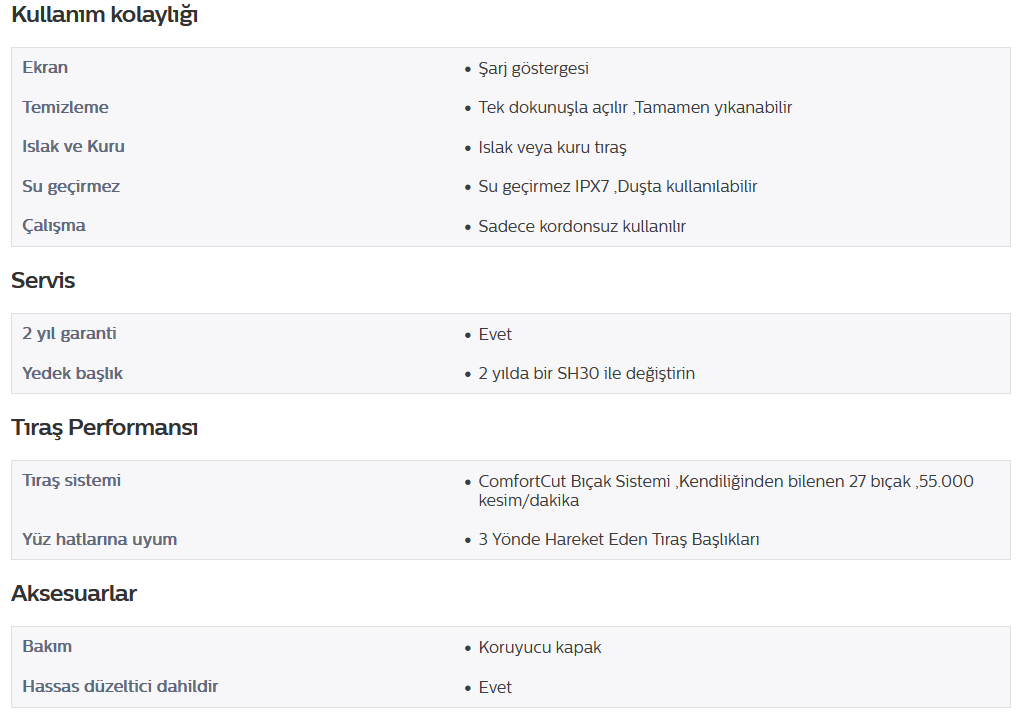This screenshot has width=1029, height=719.
Task: Click the ComfortCut Bıçak Sistemi description
Action: (x=726, y=491)
